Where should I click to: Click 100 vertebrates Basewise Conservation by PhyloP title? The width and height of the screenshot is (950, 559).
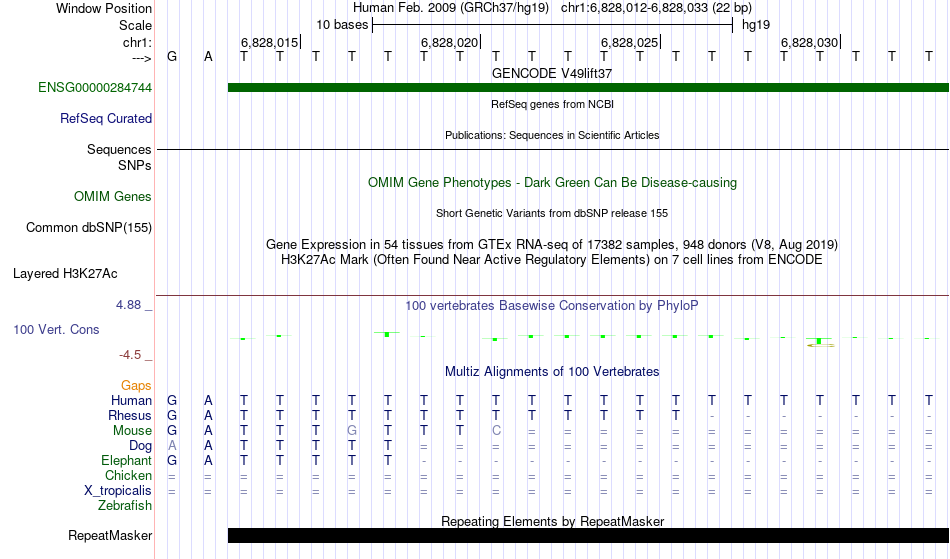coord(552,306)
